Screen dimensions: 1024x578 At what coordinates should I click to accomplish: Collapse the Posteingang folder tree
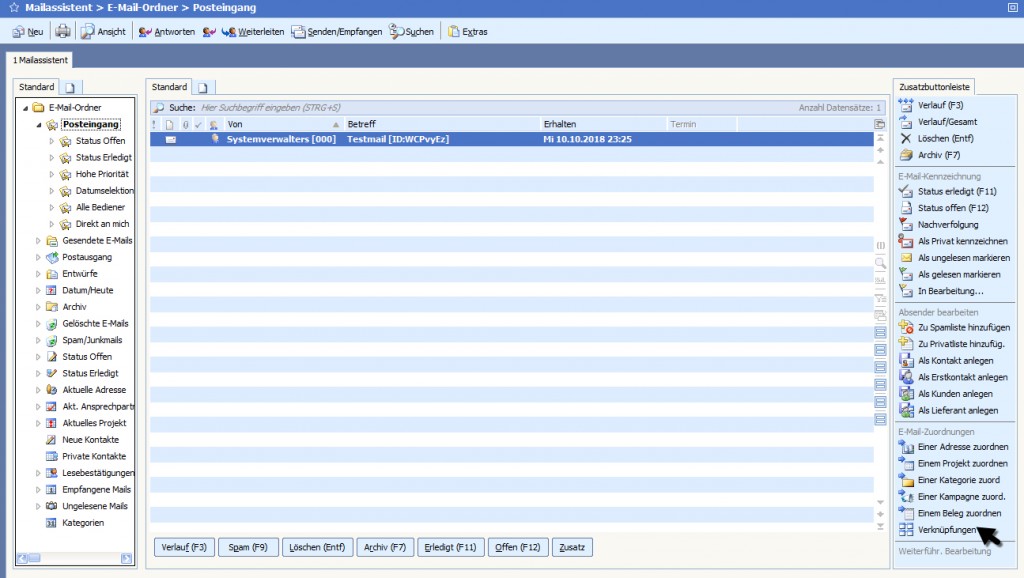click(39, 125)
